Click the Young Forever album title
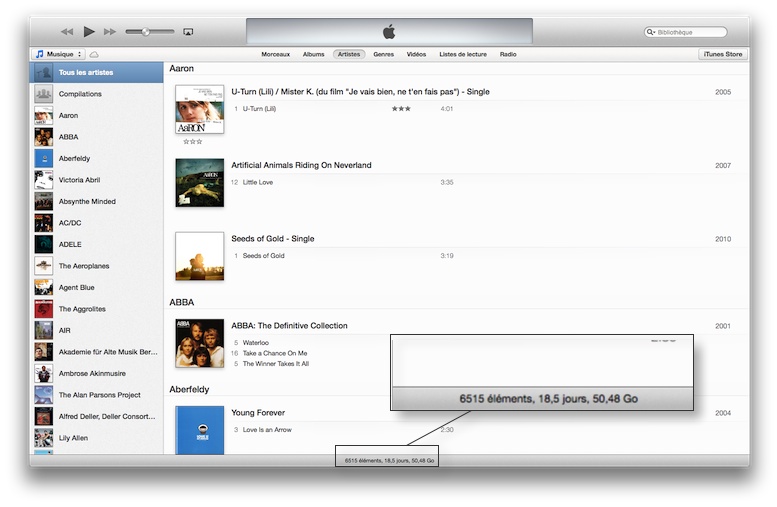 tap(258, 412)
